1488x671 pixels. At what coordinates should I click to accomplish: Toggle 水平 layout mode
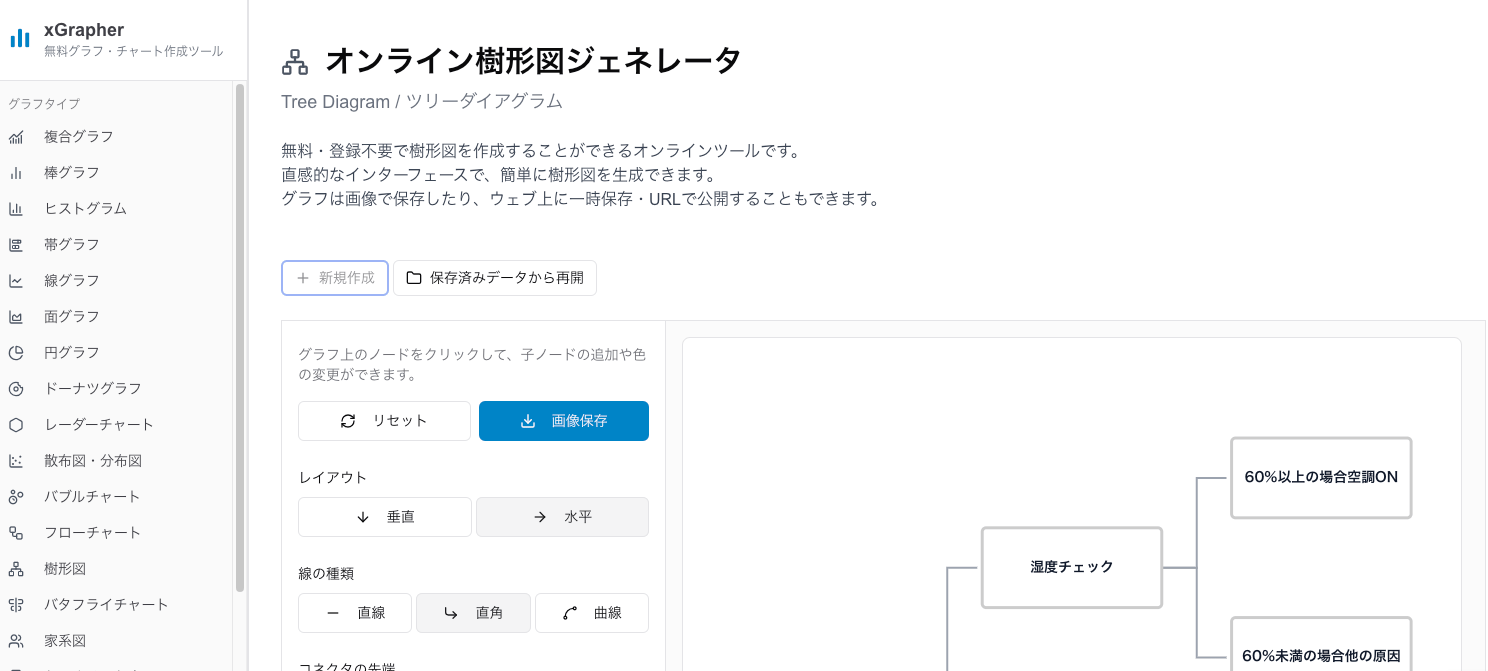point(562,517)
